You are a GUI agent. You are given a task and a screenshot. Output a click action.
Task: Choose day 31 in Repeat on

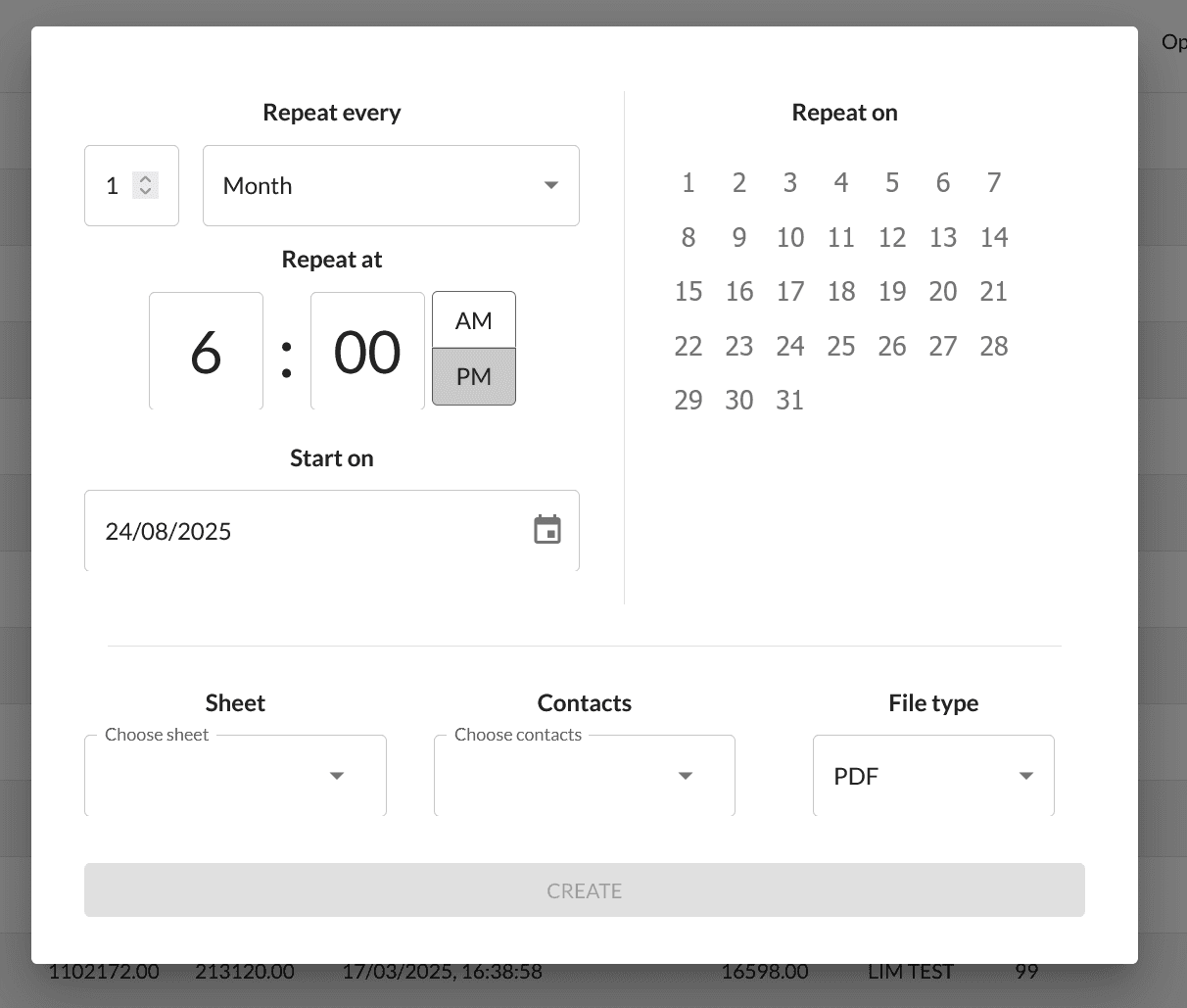[789, 401]
